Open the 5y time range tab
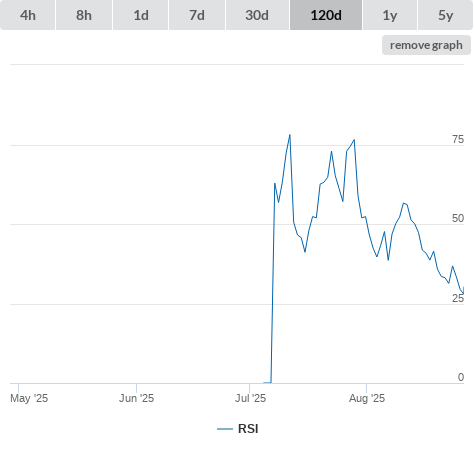The width and height of the screenshot is (474, 455). tap(446, 15)
